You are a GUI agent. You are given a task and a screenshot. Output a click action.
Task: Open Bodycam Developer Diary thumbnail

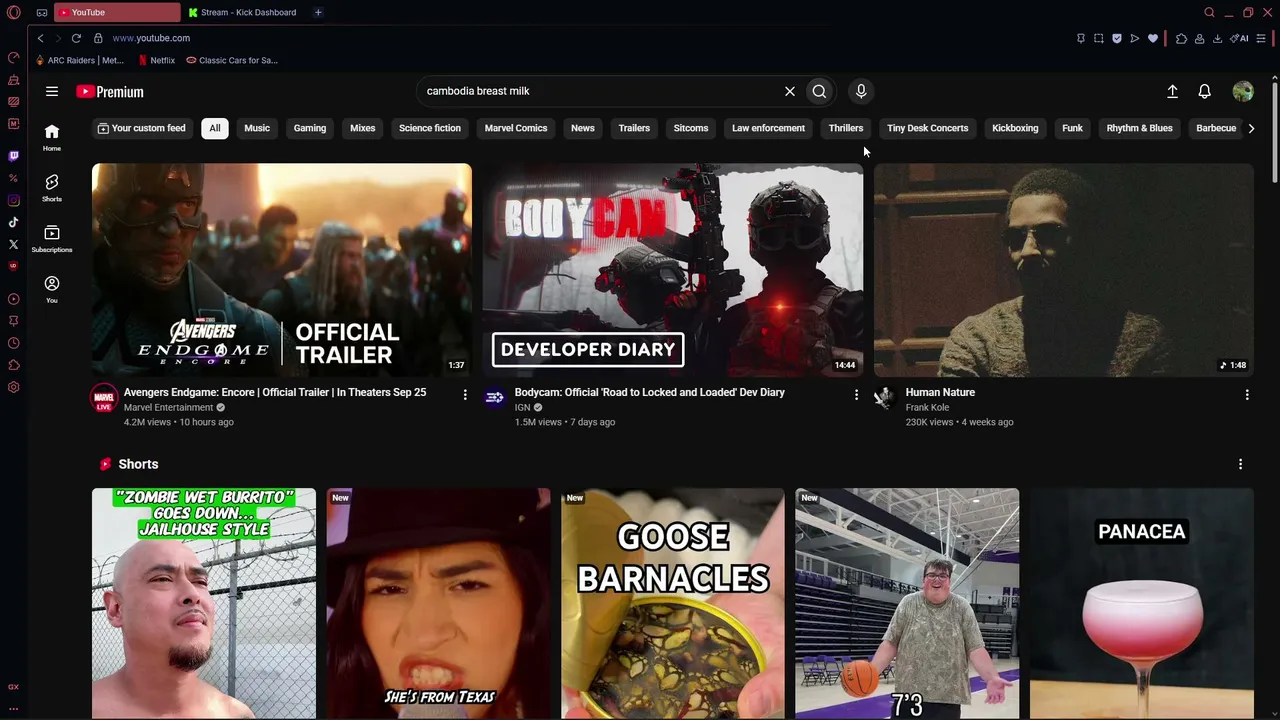673,270
